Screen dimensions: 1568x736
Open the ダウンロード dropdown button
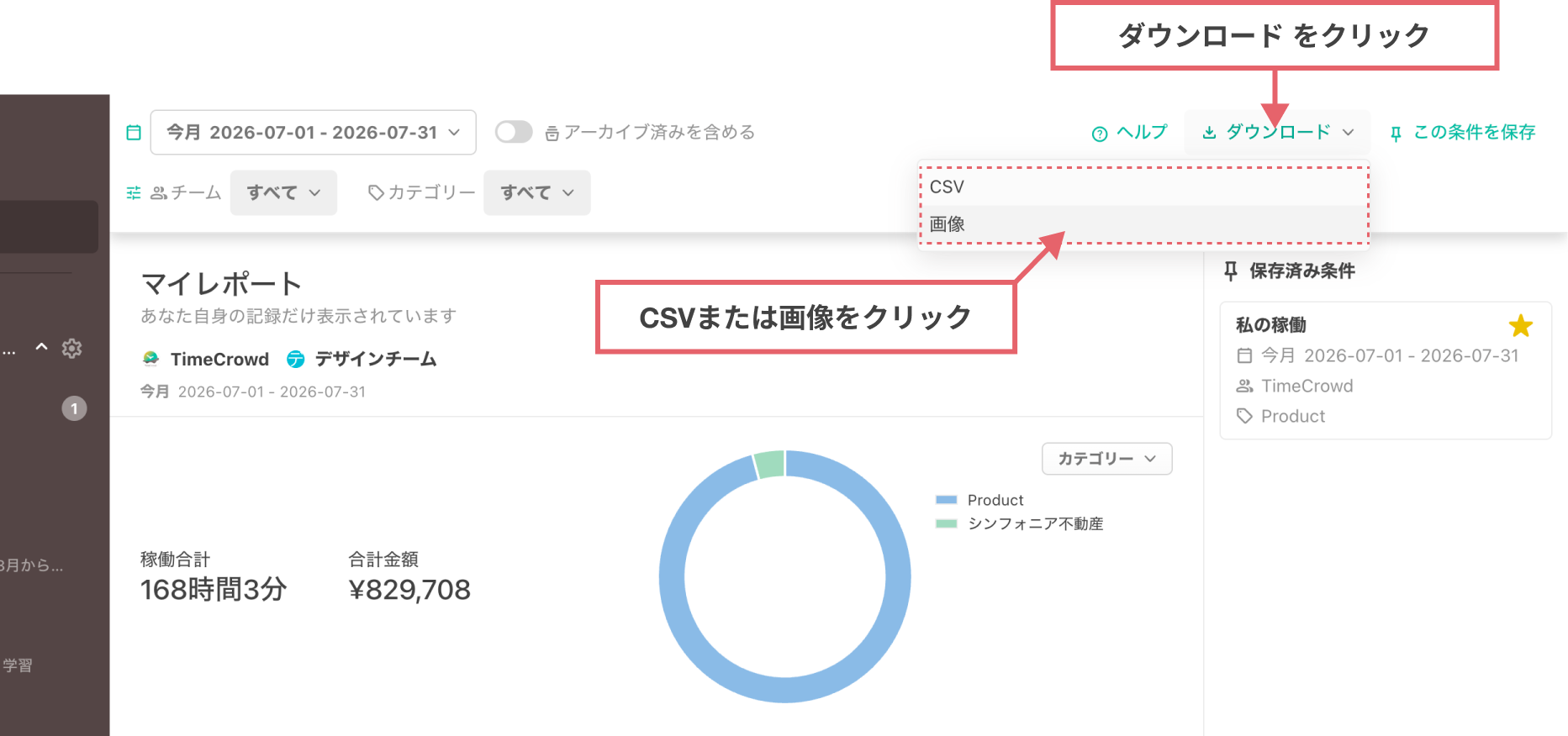1277,132
